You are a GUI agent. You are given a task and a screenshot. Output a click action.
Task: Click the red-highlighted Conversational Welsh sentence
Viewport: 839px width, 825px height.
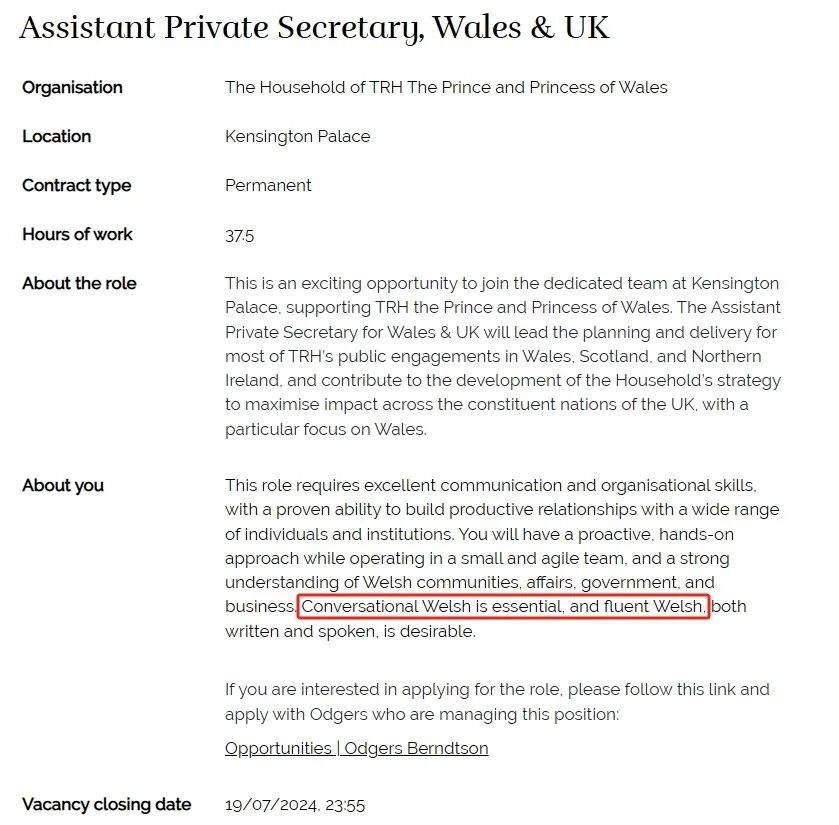(504, 607)
